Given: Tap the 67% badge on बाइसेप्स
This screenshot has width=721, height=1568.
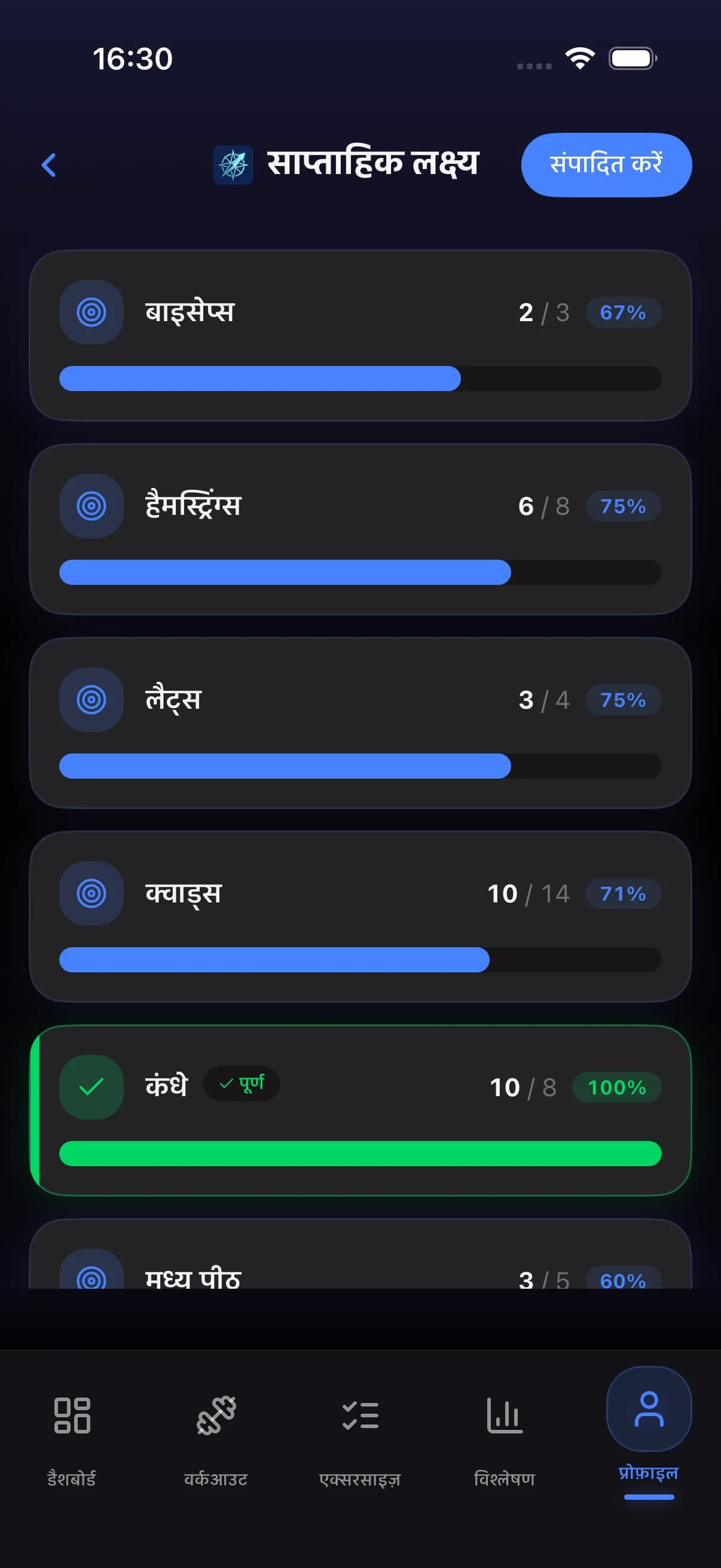Looking at the screenshot, I should click(x=623, y=312).
